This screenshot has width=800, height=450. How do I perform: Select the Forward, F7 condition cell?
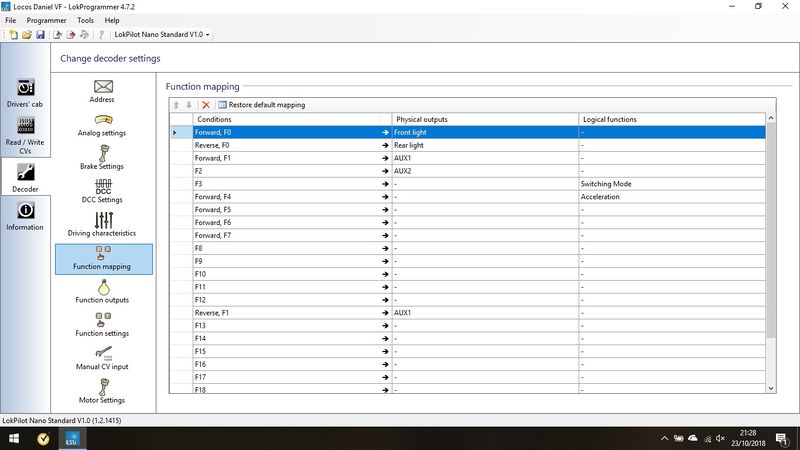292,235
